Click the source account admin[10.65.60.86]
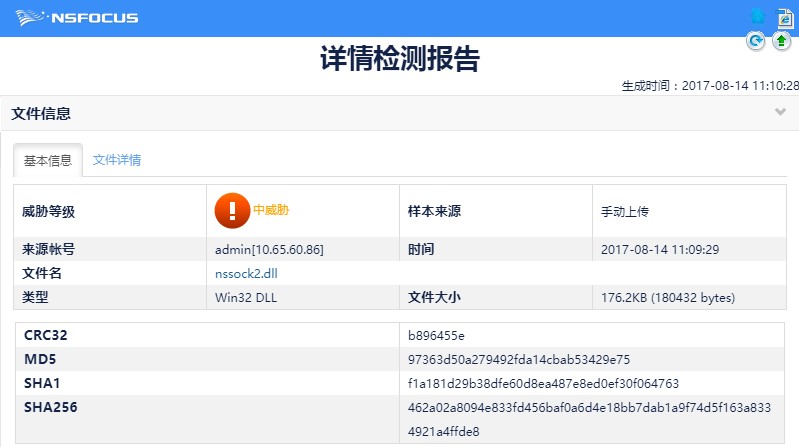This screenshot has width=799, height=447. tap(269, 249)
